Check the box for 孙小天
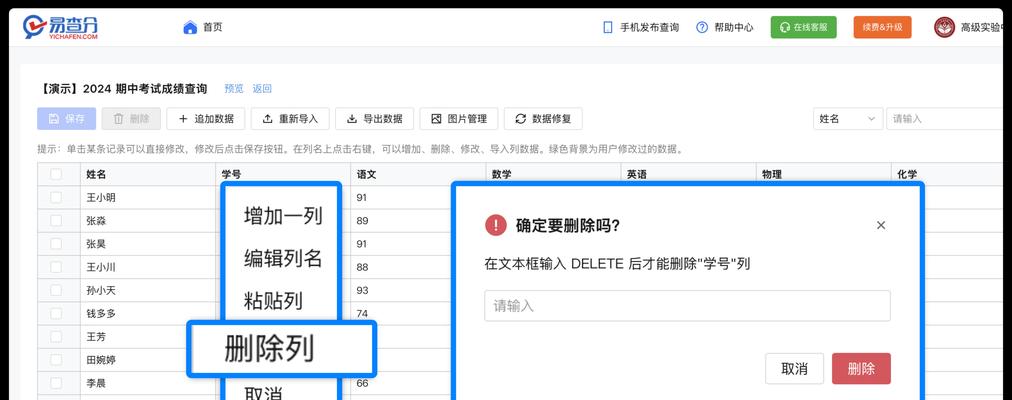1012x400 pixels. tap(56, 290)
